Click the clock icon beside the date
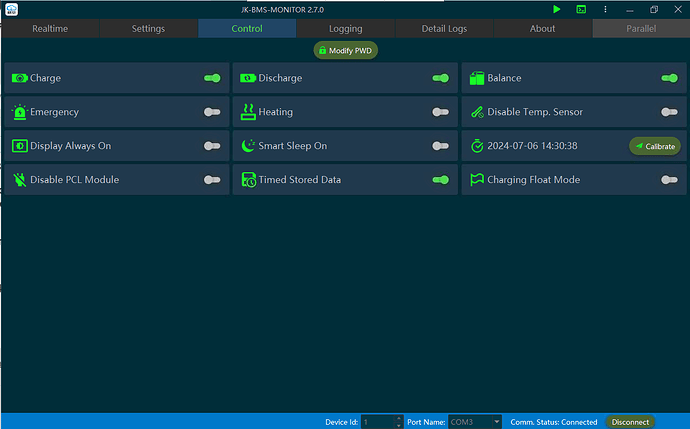Image resolution: width=690 pixels, height=429 pixels. (x=477, y=146)
